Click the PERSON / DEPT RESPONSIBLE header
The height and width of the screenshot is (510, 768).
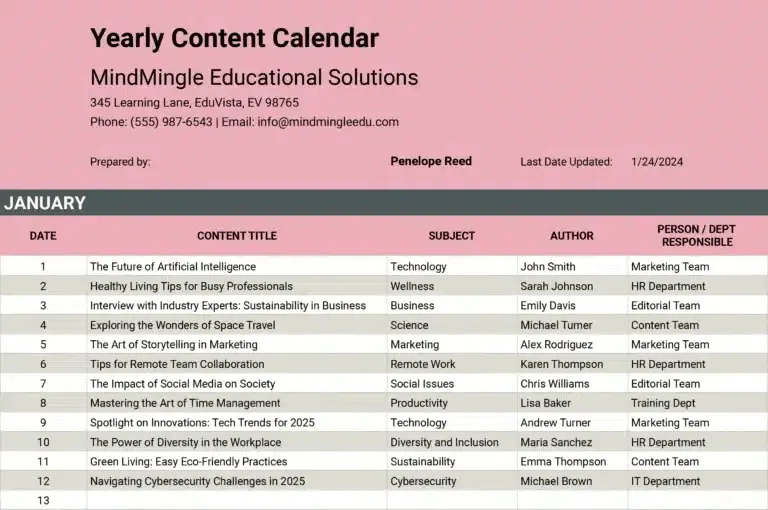(x=697, y=236)
